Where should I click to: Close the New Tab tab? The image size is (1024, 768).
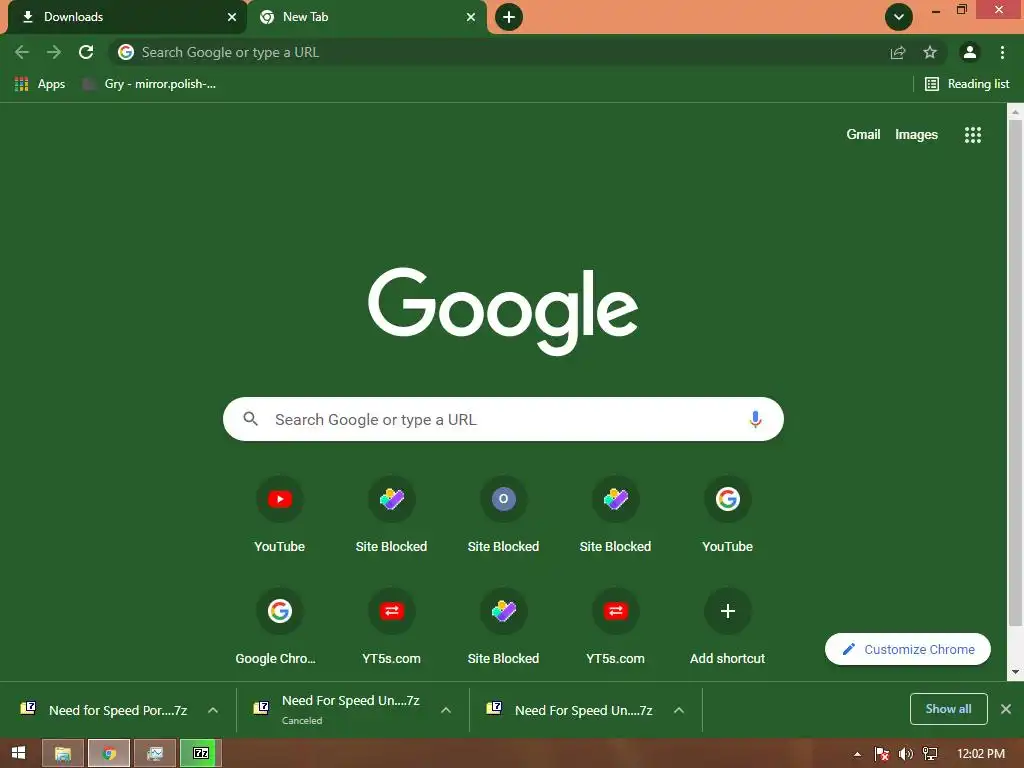471,17
